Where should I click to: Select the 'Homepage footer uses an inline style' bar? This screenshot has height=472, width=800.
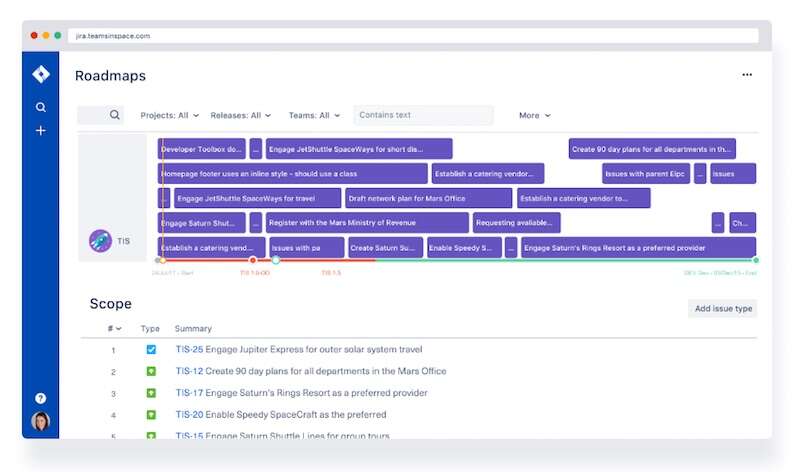(293, 173)
